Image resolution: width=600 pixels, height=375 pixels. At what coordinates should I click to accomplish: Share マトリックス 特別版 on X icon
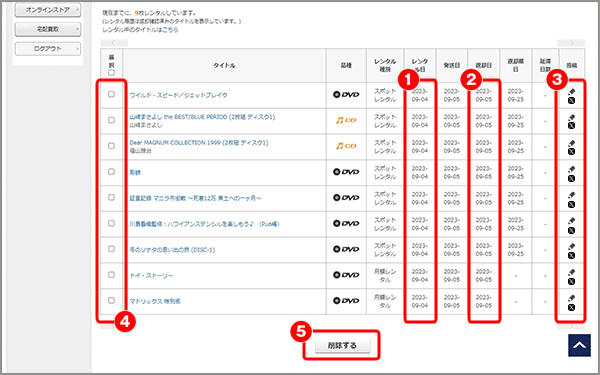click(x=571, y=307)
